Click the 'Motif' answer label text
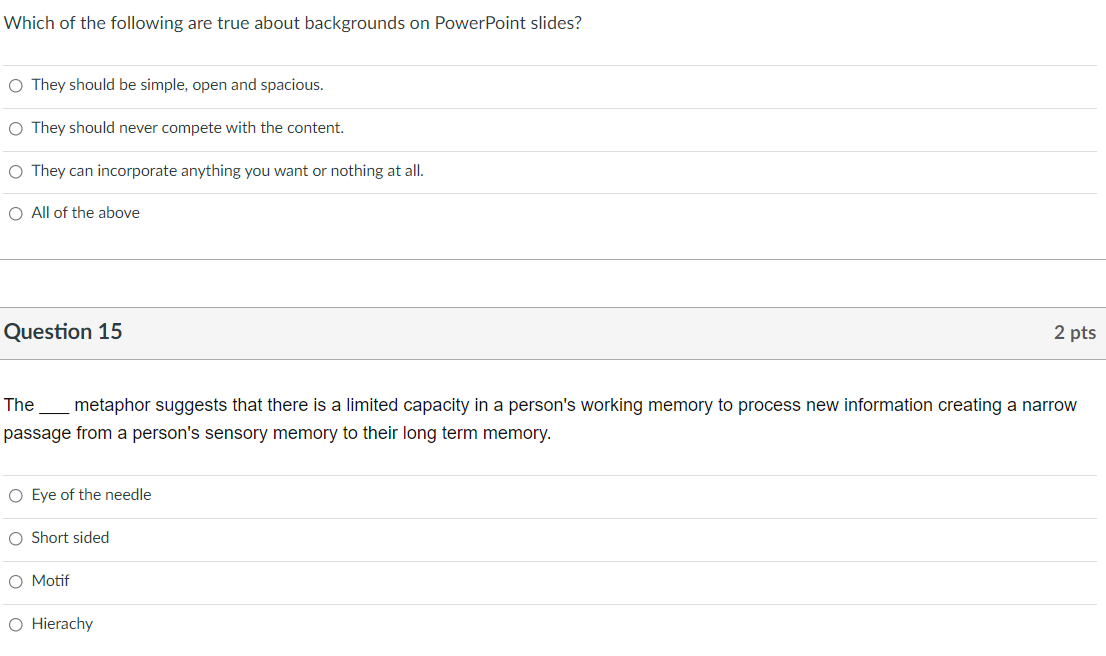Screen dimensions: 1106x656 coord(51,580)
